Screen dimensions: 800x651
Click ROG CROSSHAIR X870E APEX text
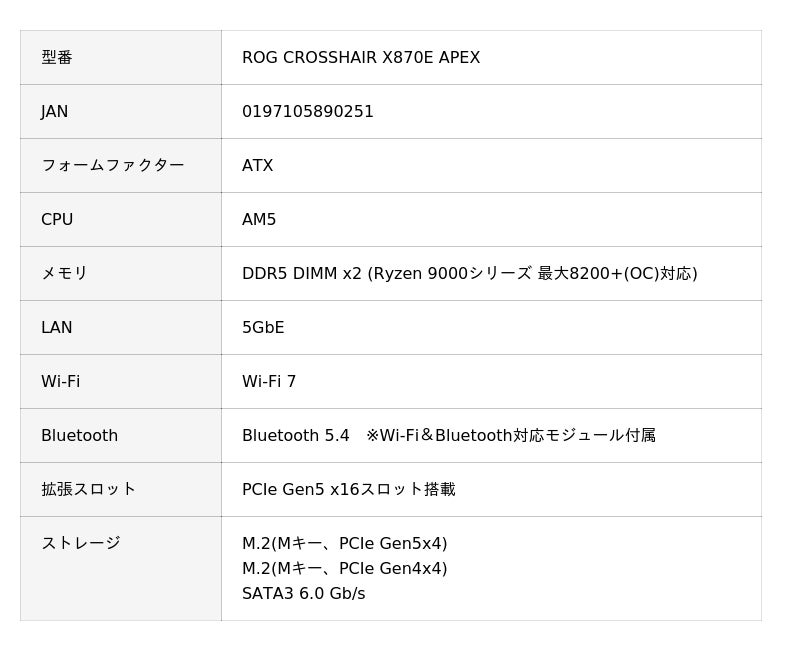[360, 58]
